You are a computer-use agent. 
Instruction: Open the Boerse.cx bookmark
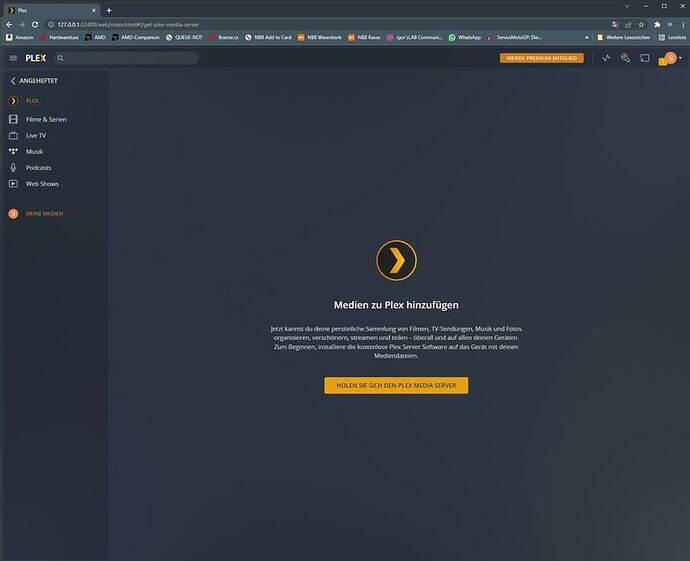coord(224,37)
